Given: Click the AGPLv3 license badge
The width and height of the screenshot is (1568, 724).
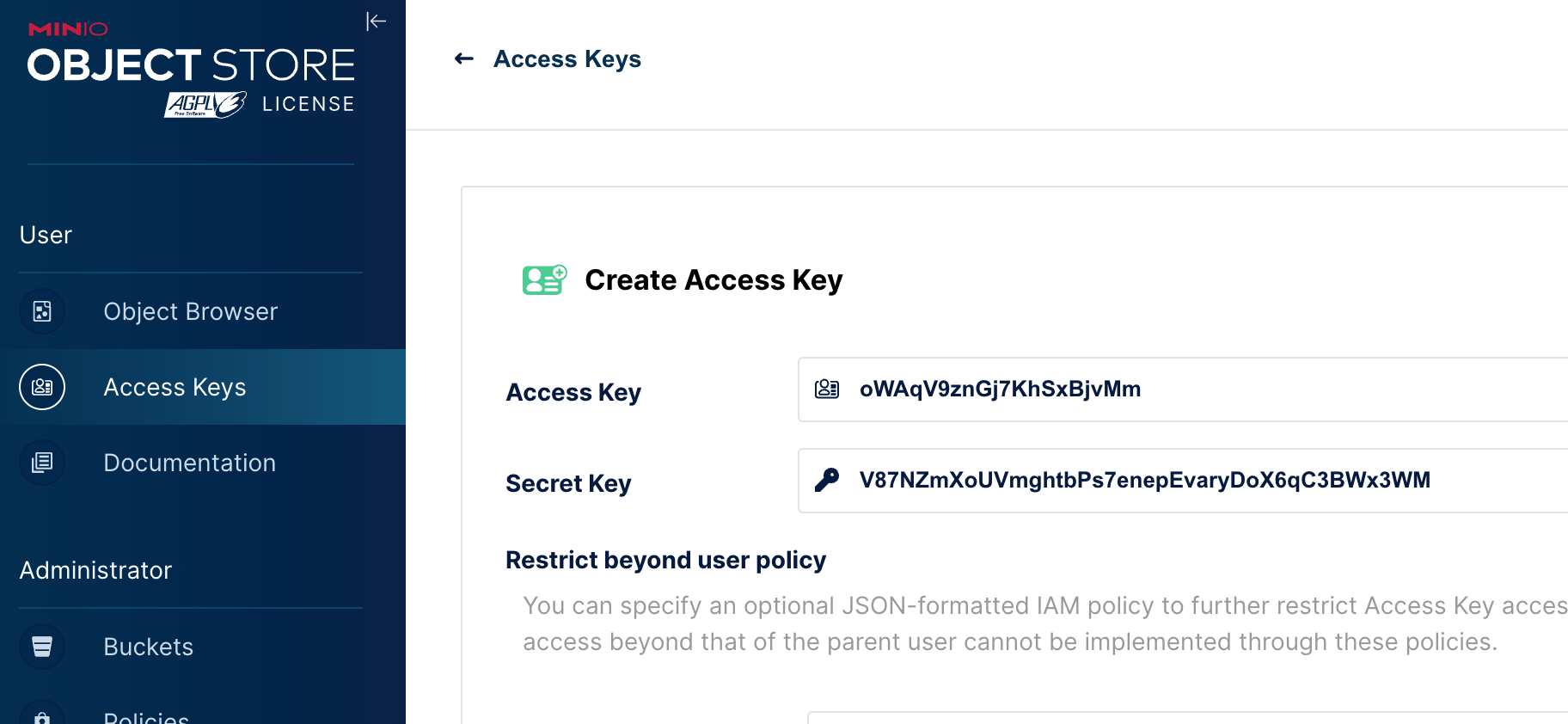Looking at the screenshot, I should (x=205, y=104).
